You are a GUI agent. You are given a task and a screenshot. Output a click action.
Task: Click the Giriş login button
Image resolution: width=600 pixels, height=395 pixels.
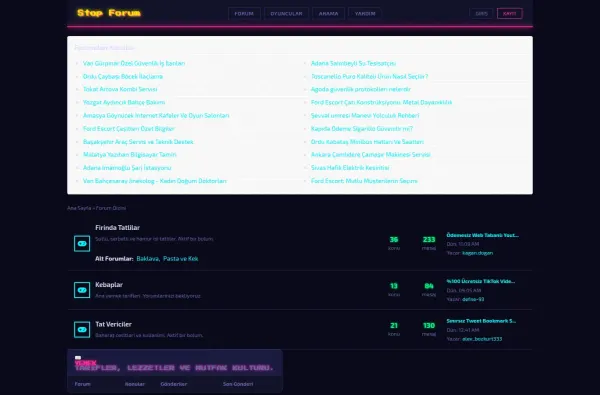click(x=481, y=13)
